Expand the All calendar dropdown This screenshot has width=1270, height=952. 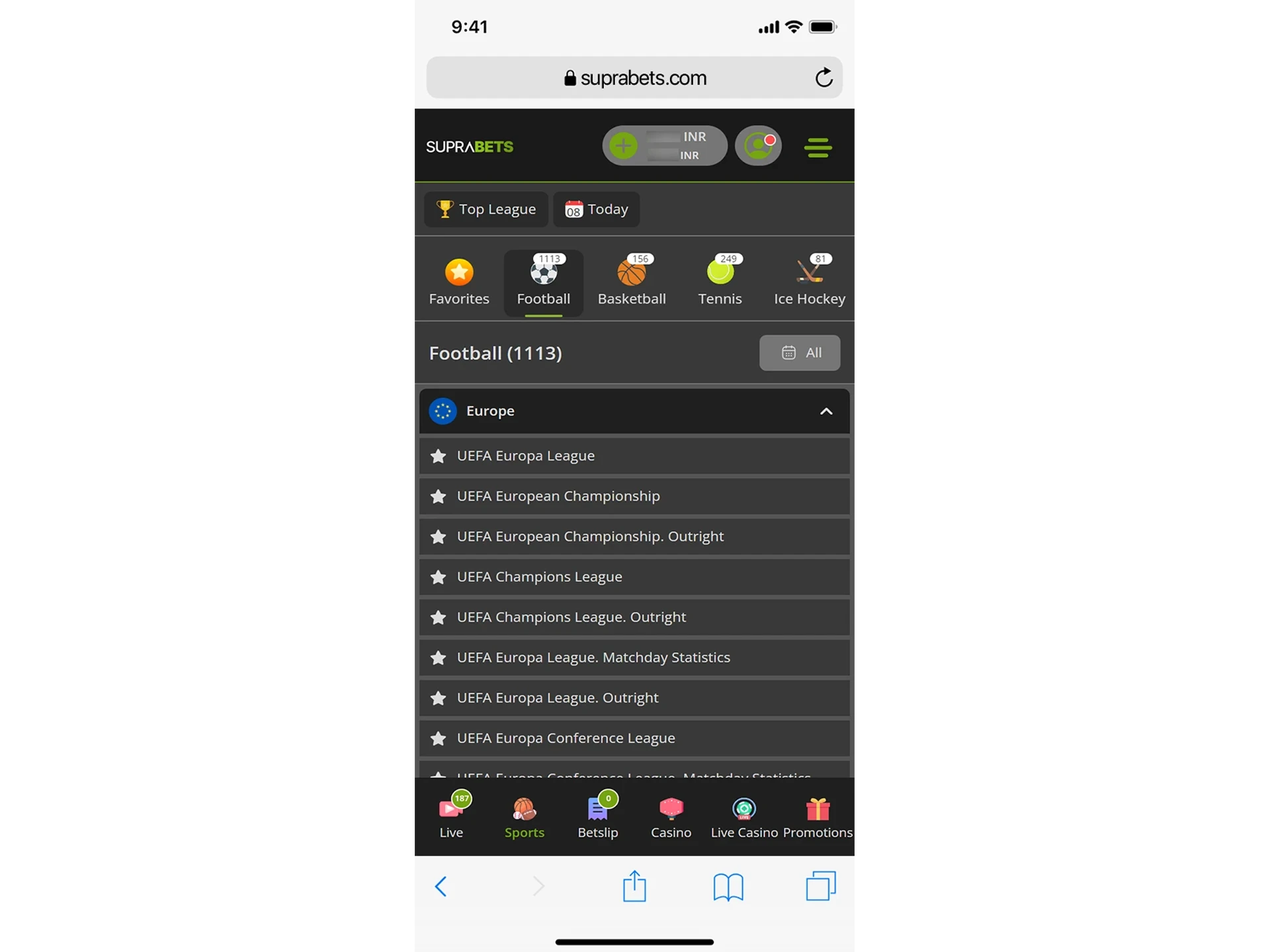(800, 352)
